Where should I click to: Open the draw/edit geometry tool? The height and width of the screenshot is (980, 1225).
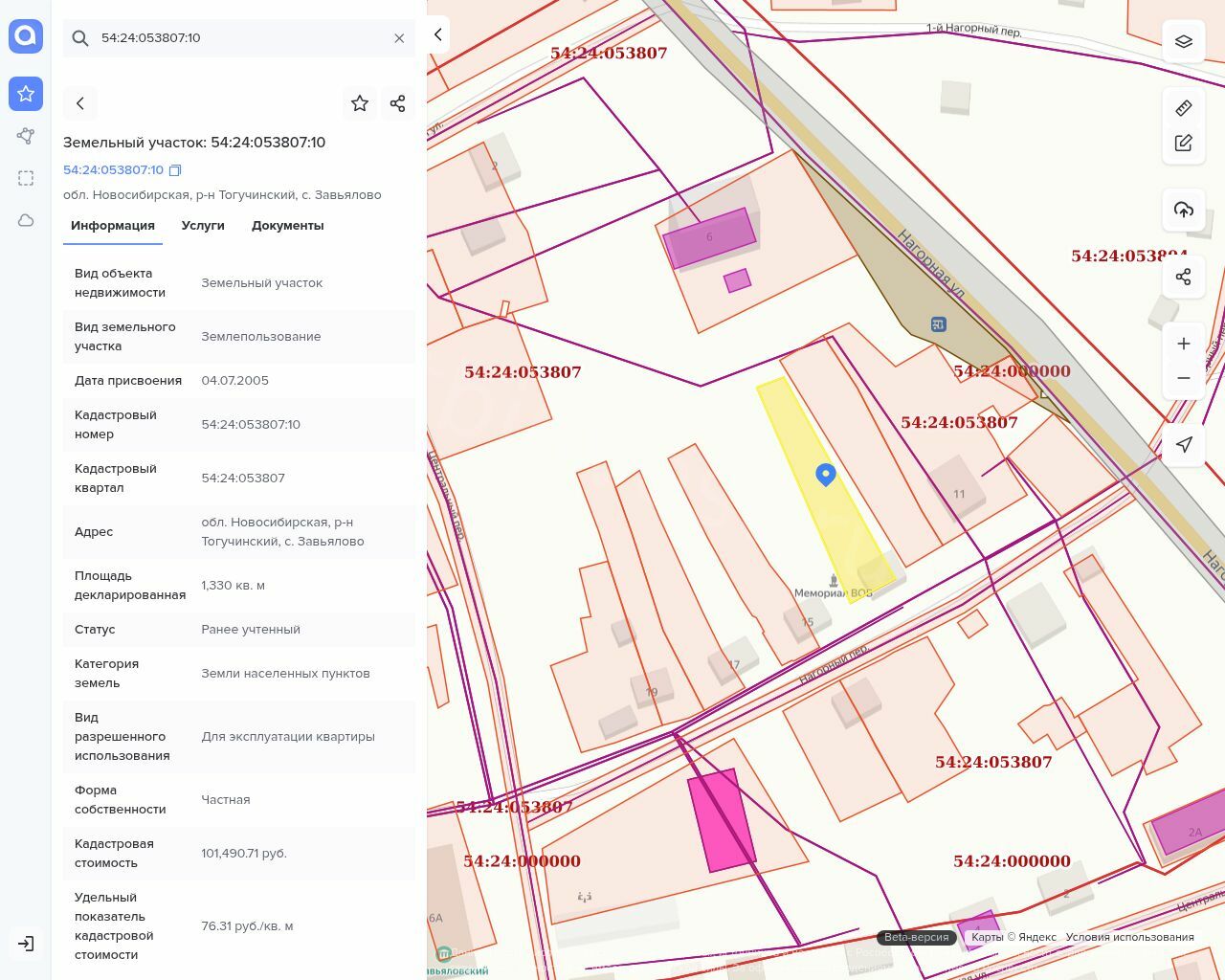pyautogui.click(x=1184, y=143)
